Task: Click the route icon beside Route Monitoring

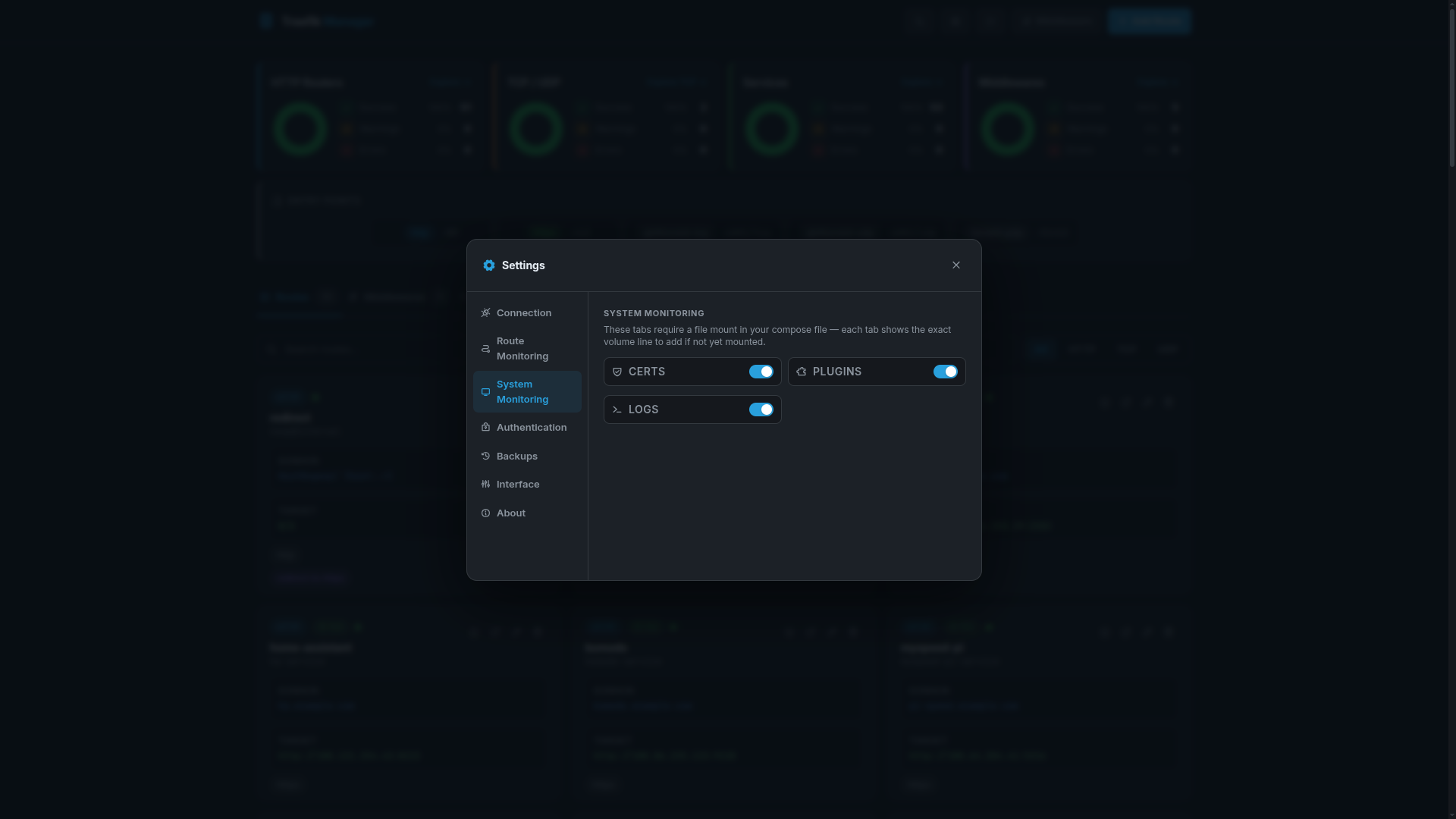Action: click(x=485, y=348)
